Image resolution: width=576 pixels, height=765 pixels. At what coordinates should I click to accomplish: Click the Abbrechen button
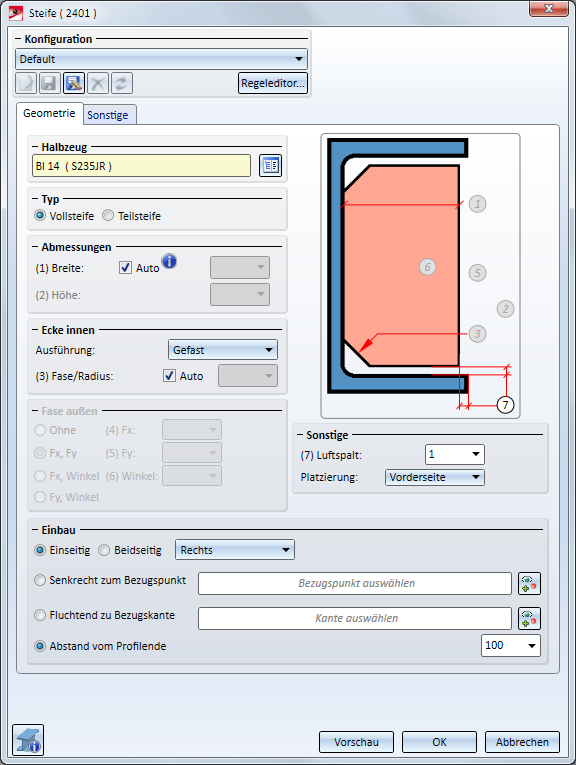coord(522,742)
